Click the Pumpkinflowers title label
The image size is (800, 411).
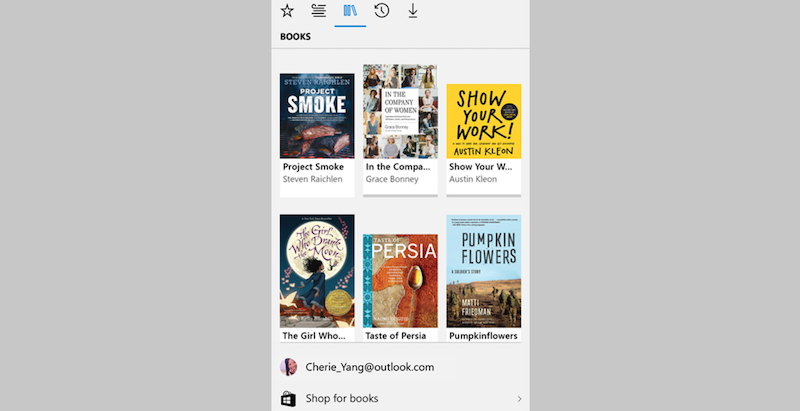[483, 336]
